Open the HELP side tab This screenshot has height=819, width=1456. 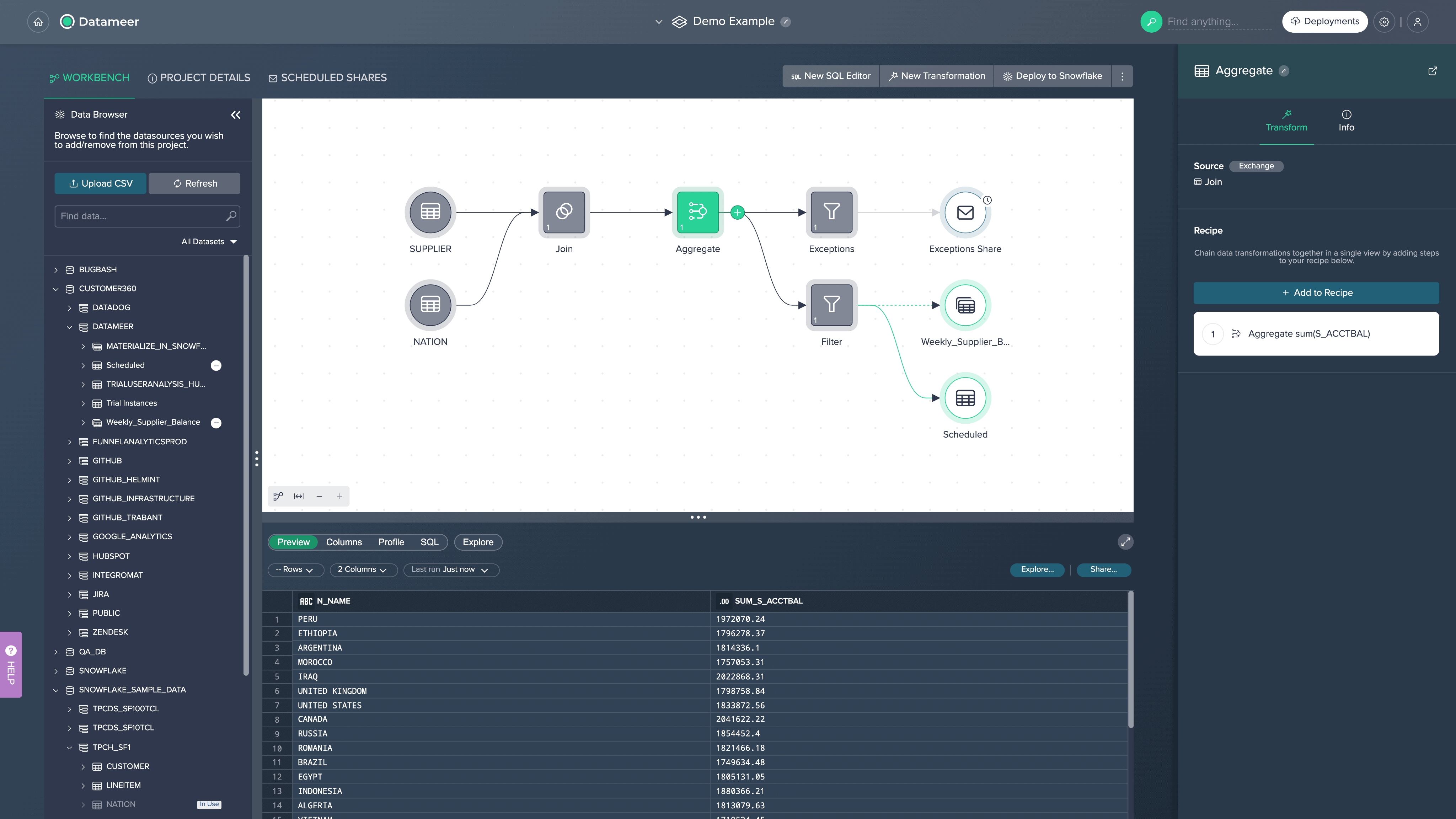click(x=11, y=665)
